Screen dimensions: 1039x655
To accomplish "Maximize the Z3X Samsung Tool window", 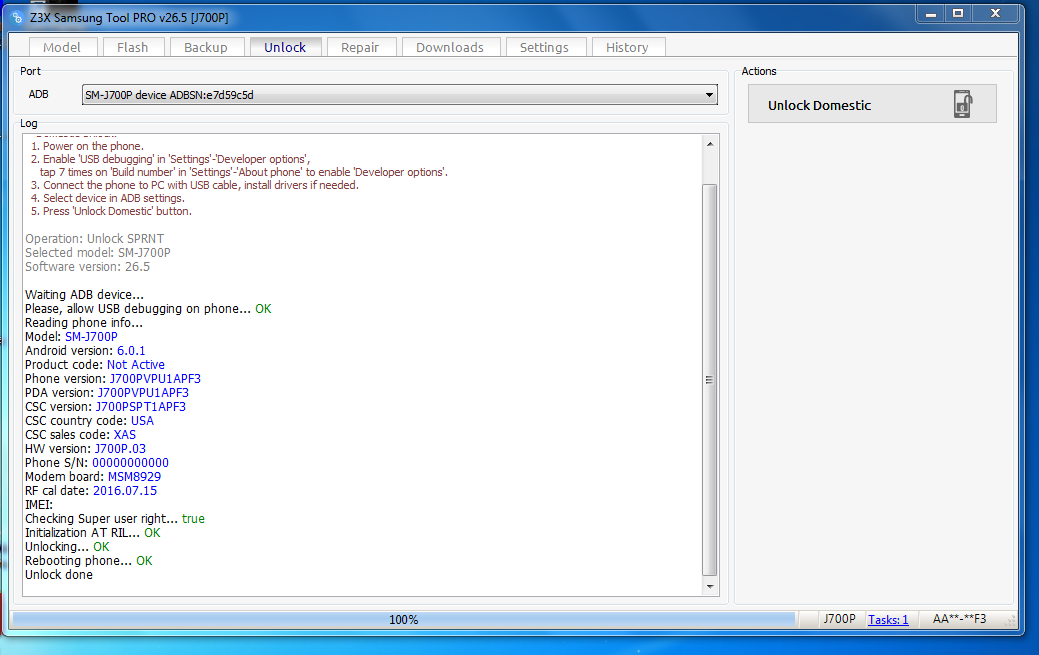I will pos(958,14).
